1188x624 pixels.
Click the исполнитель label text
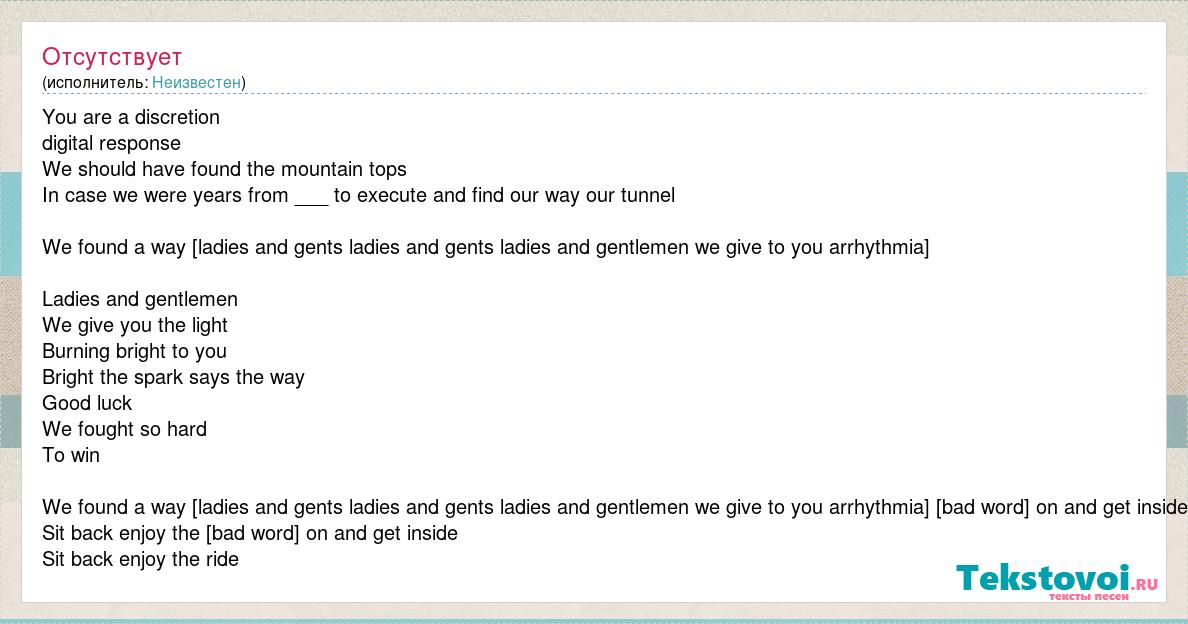[97, 83]
